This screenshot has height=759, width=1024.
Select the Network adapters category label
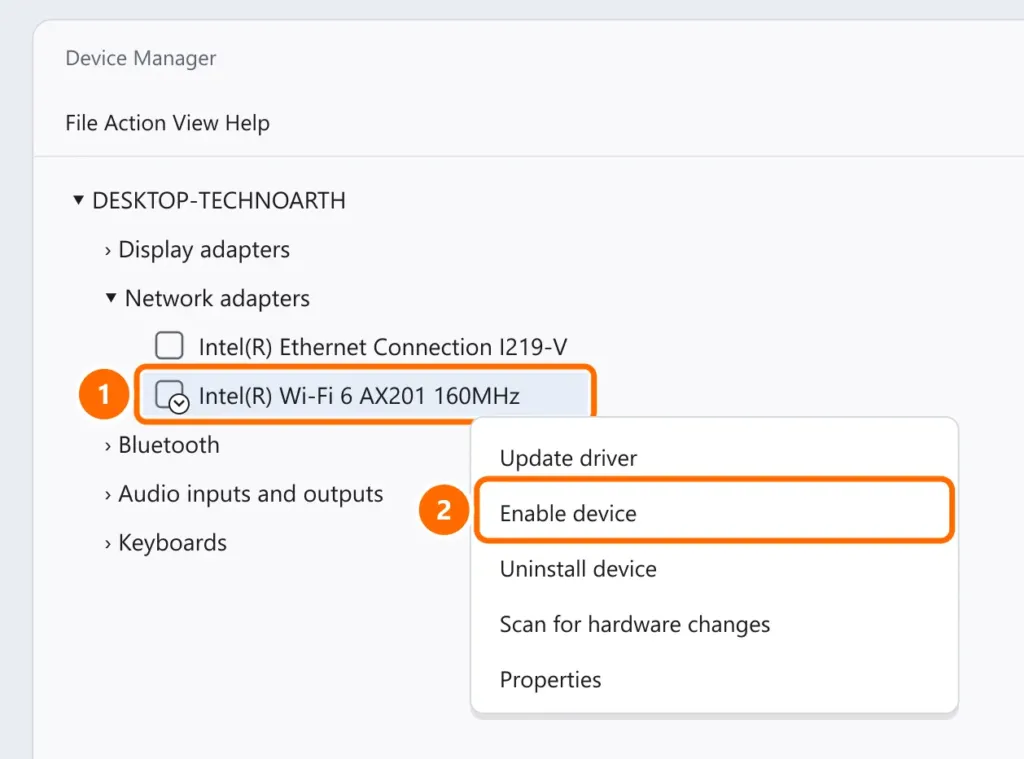[217, 299]
